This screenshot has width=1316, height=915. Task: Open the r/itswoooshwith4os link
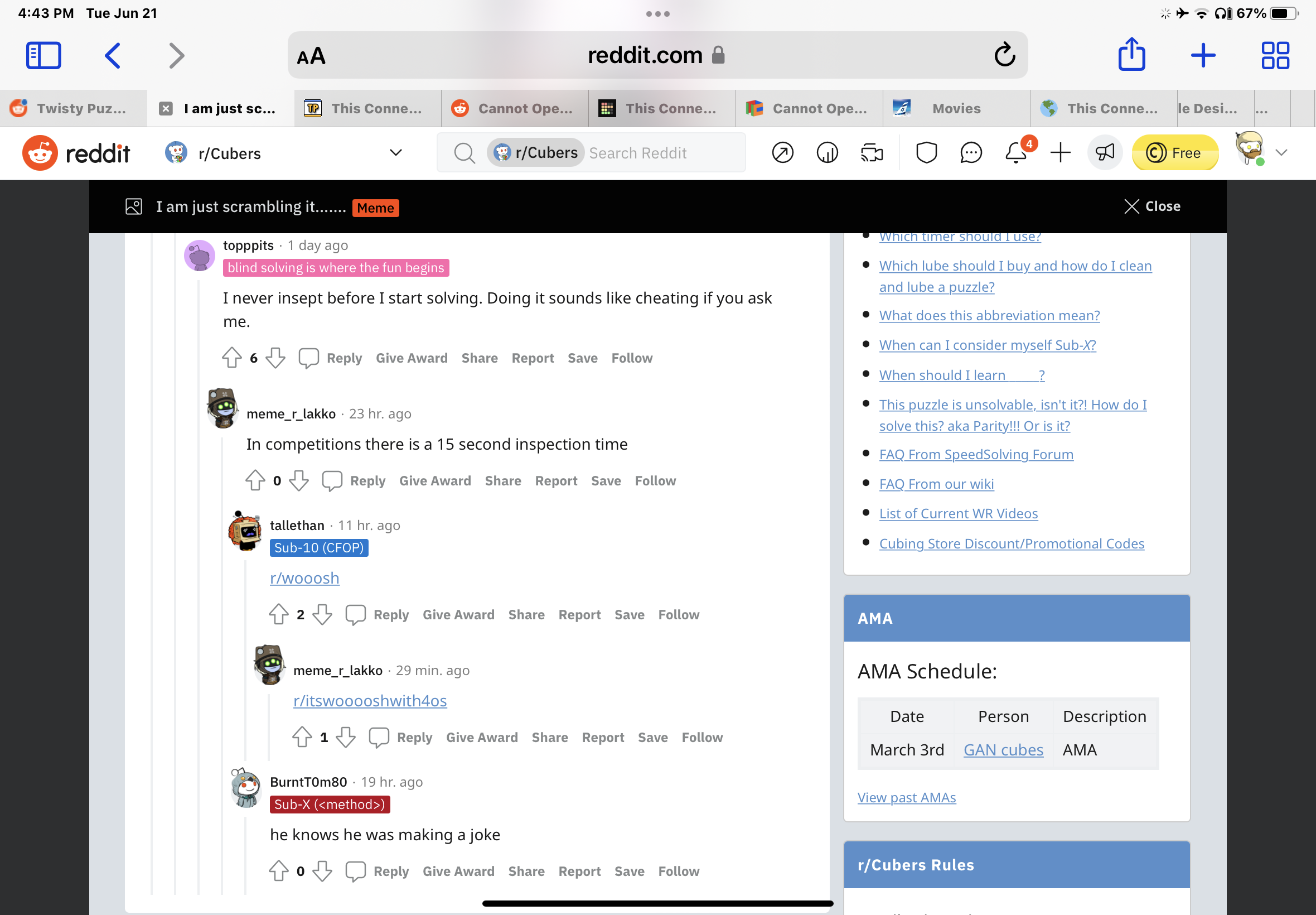(370, 701)
